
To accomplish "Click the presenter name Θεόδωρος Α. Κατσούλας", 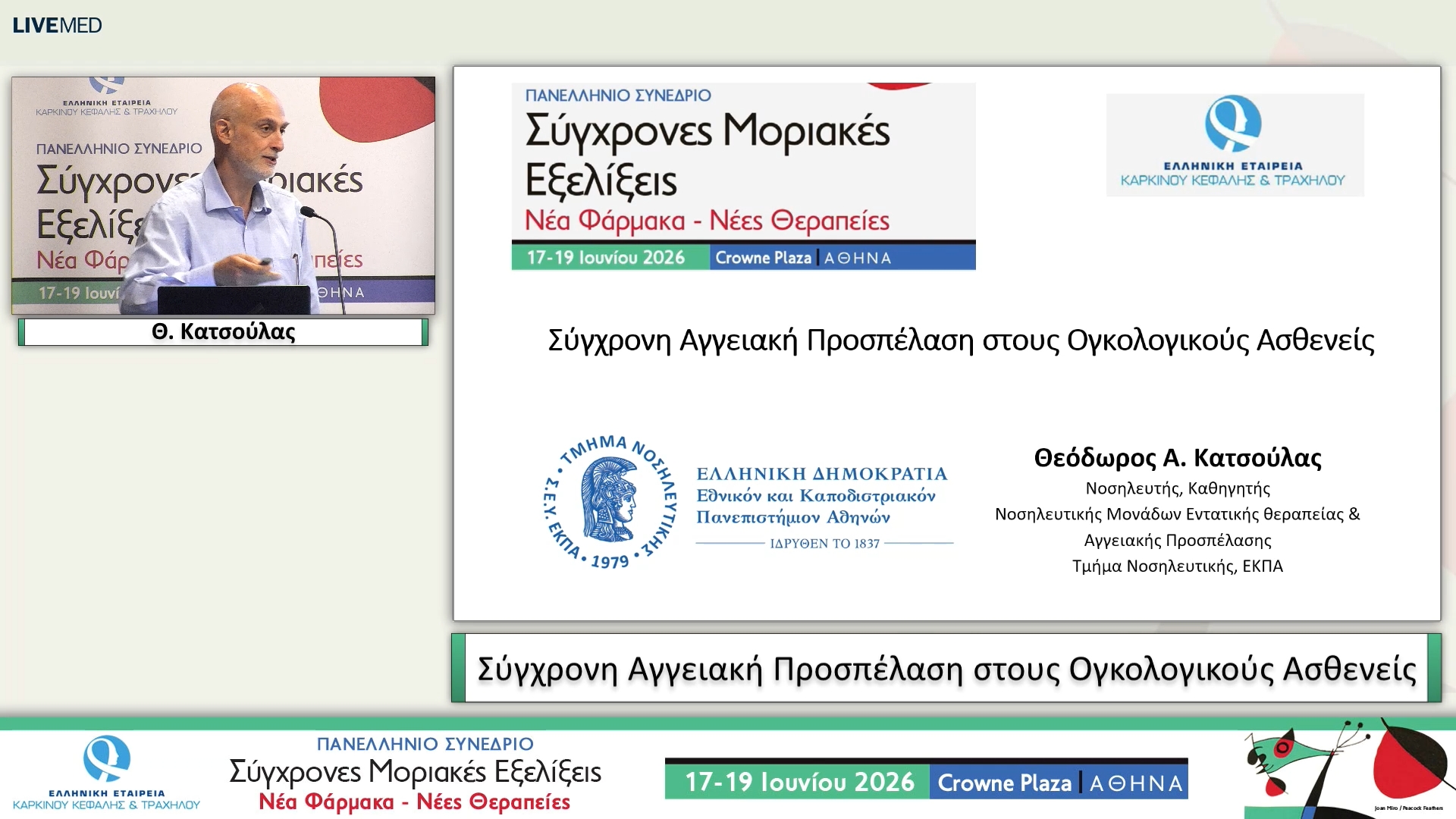I will [x=1178, y=457].
